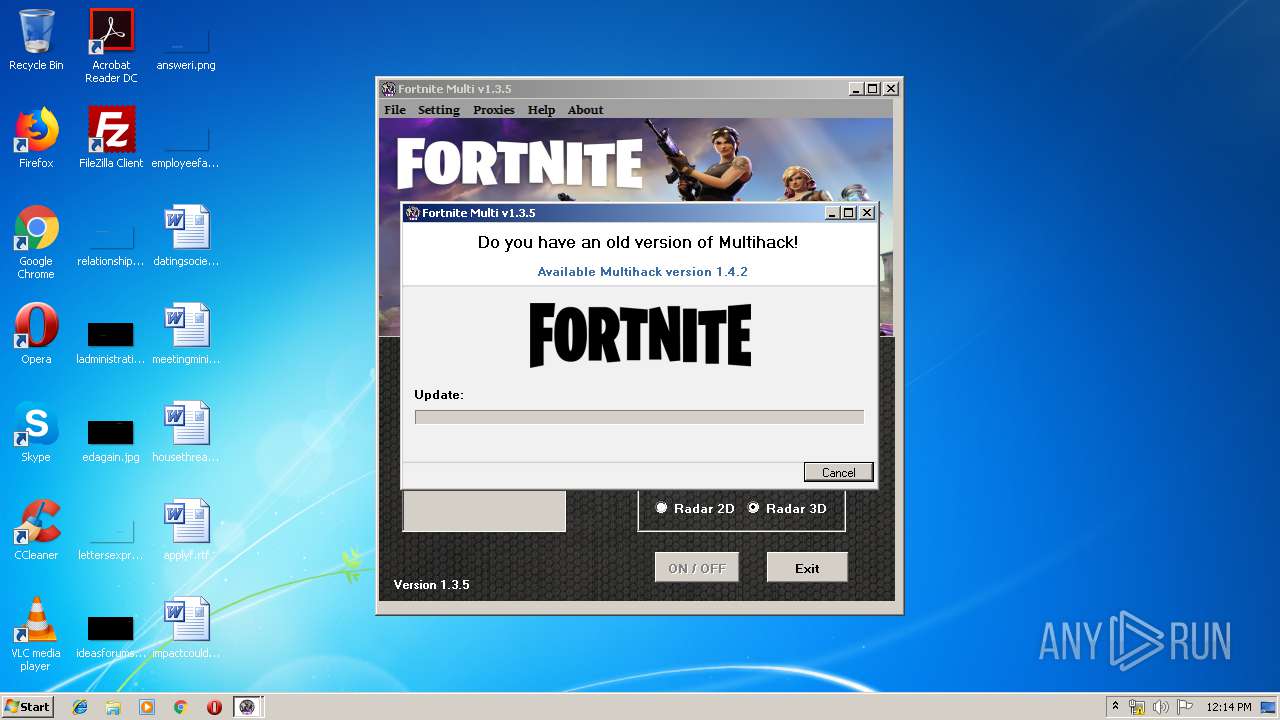Open Action Center flag icon
The height and width of the screenshot is (720, 1280).
[1185, 707]
